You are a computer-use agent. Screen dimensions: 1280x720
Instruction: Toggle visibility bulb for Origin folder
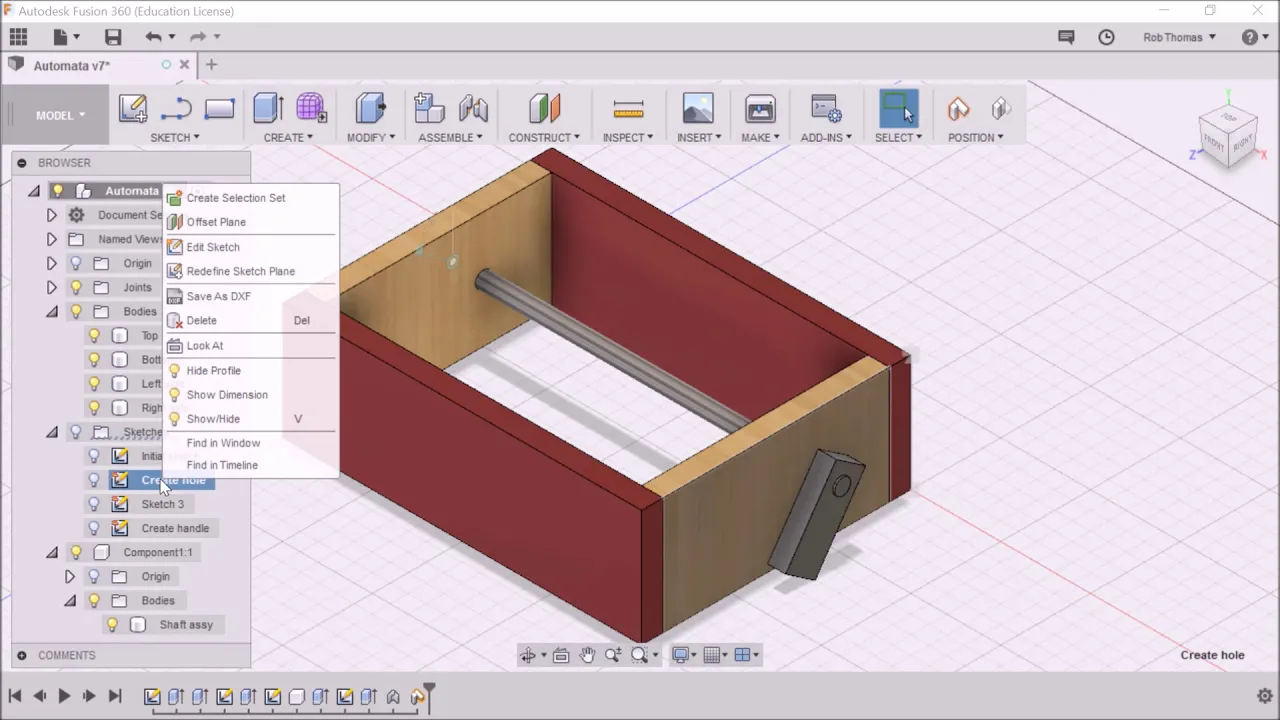tap(75, 264)
